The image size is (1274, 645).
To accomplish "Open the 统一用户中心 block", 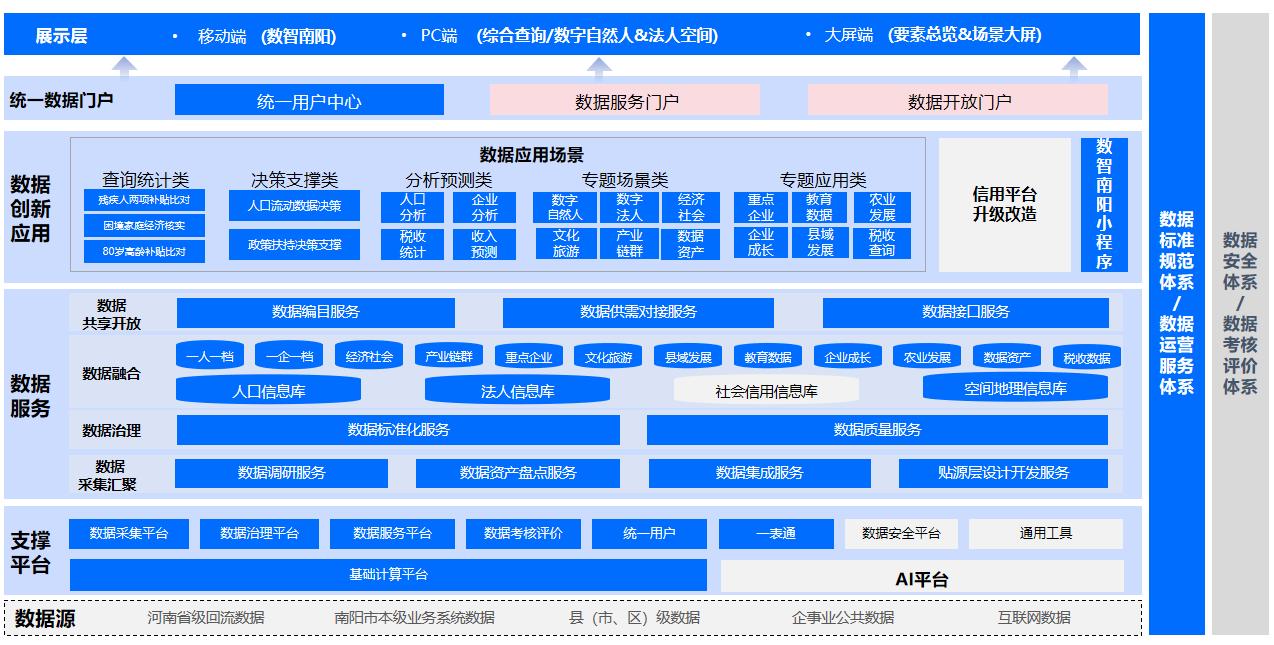I will pyautogui.click(x=309, y=100).
